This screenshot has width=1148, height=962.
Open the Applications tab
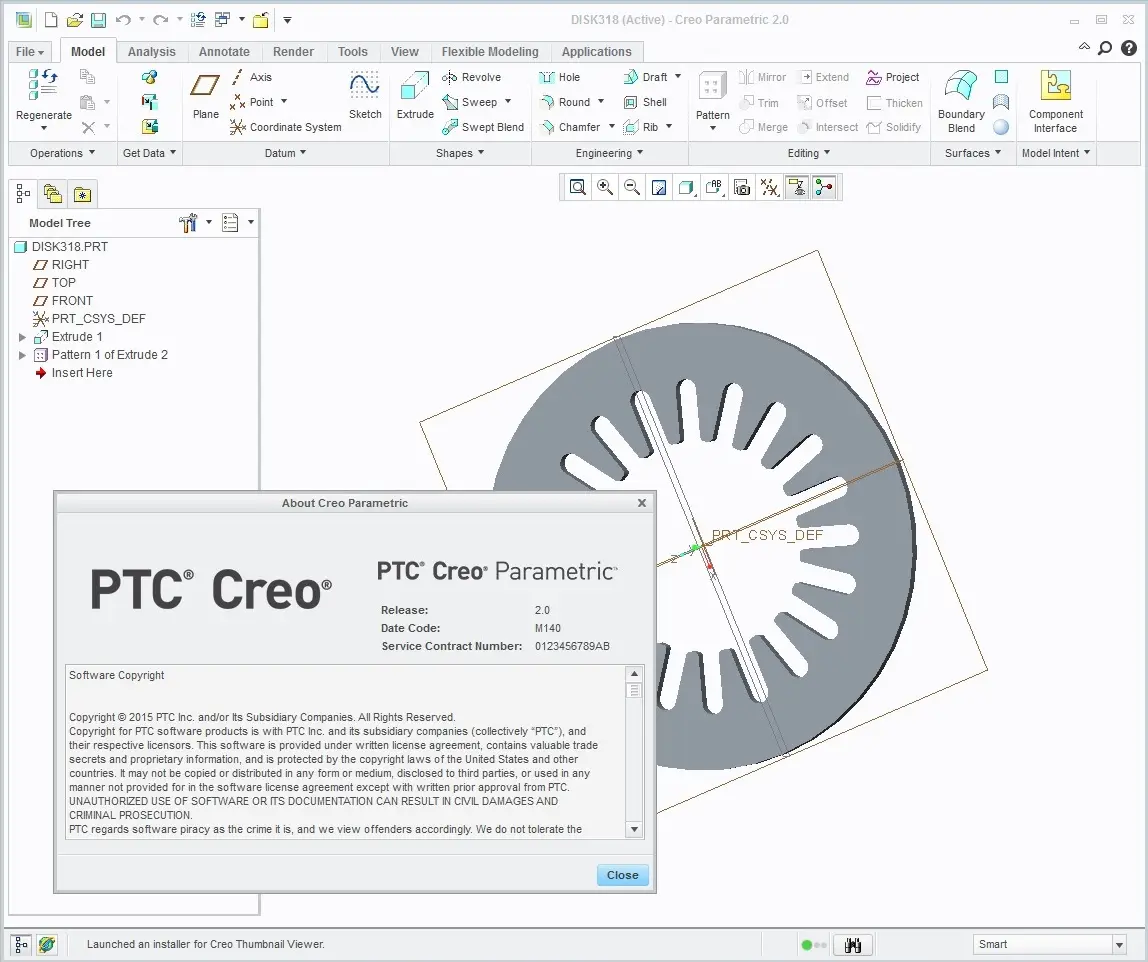pyautogui.click(x=596, y=52)
